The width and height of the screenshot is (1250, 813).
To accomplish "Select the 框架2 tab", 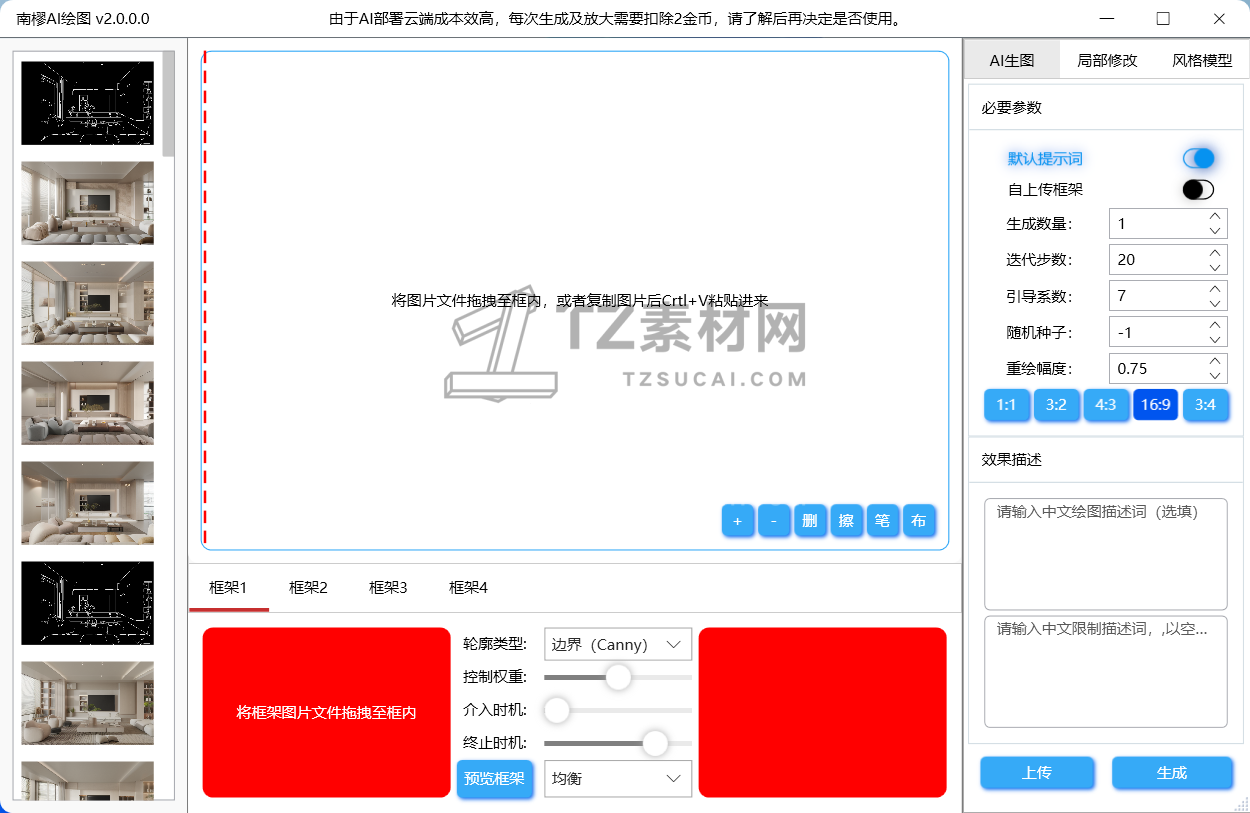I will [x=308, y=588].
